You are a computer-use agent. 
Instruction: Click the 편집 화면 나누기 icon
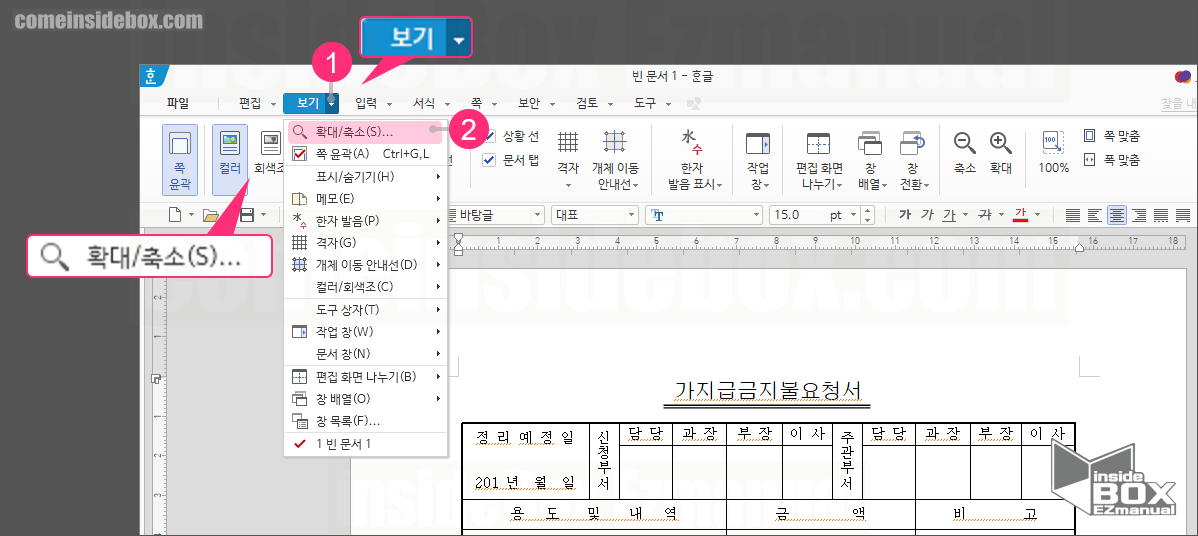(x=818, y=144)
